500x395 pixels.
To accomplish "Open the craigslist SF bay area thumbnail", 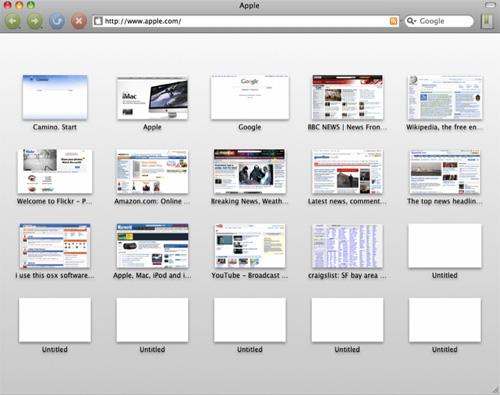I will (347, 246).
